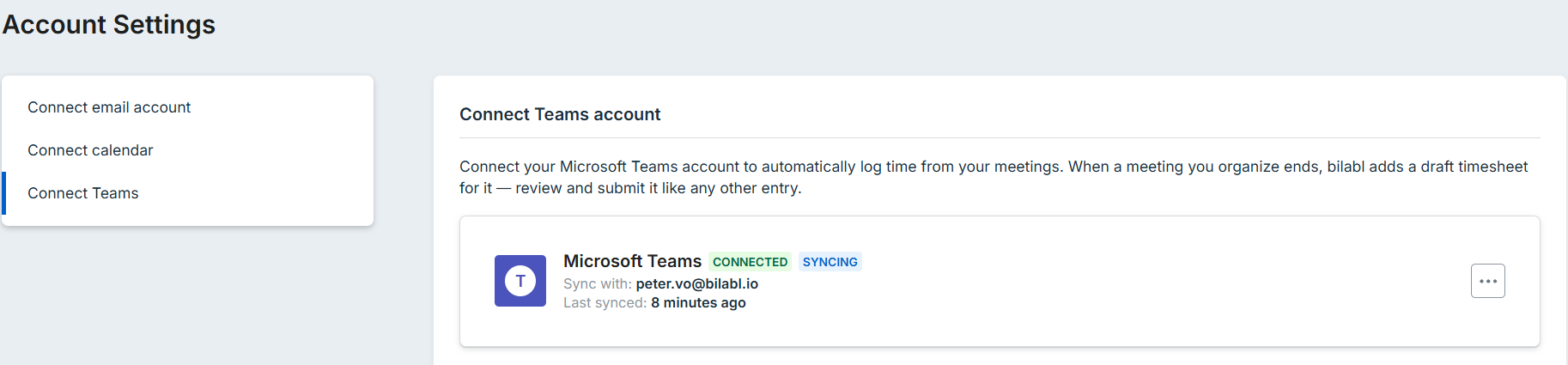1568x365 pixels.
Task: Click the blue active indicator beside Connect Teams
Action: pyautogui.click(x=3, y=193)
